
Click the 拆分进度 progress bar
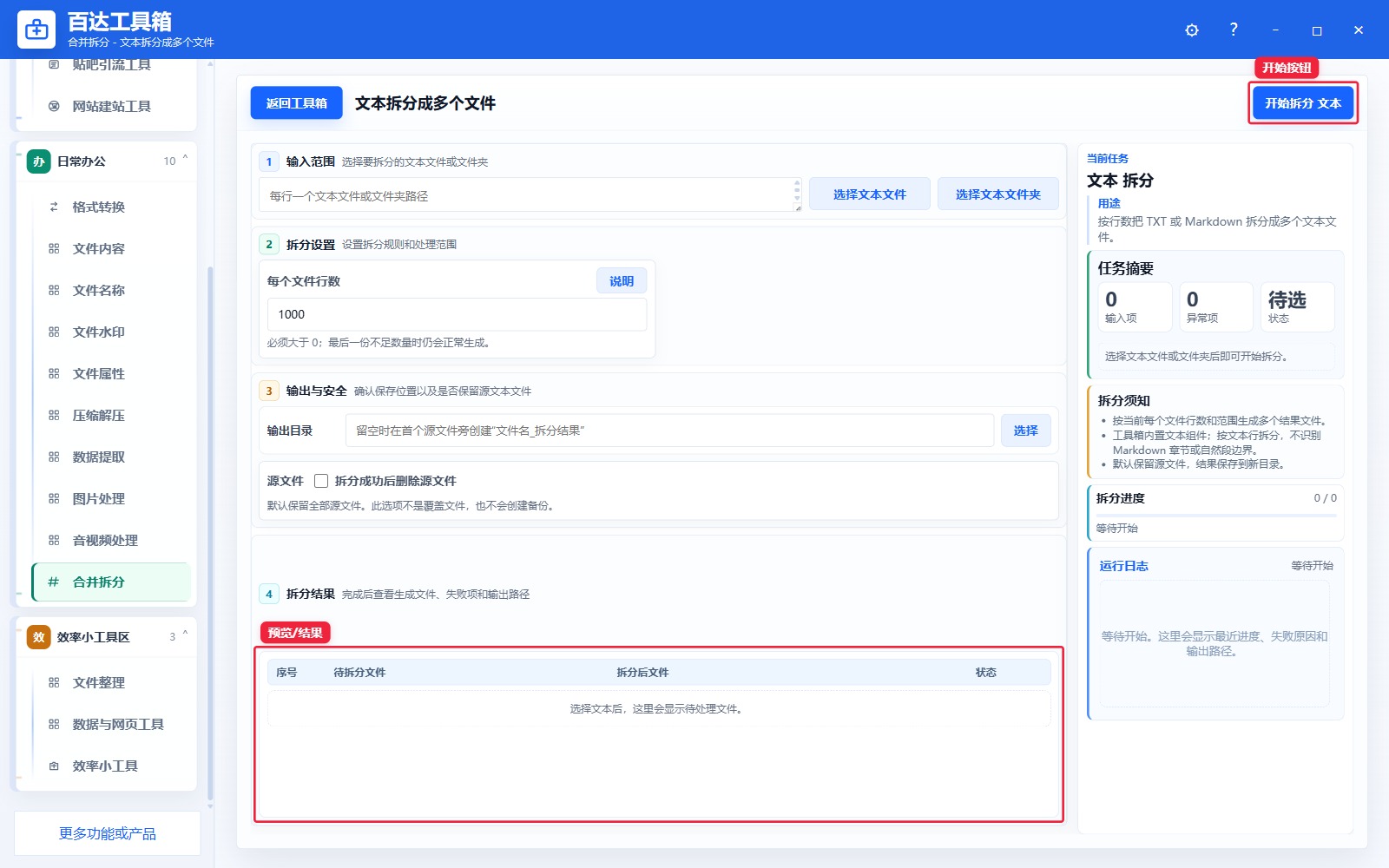(1215, 516)
